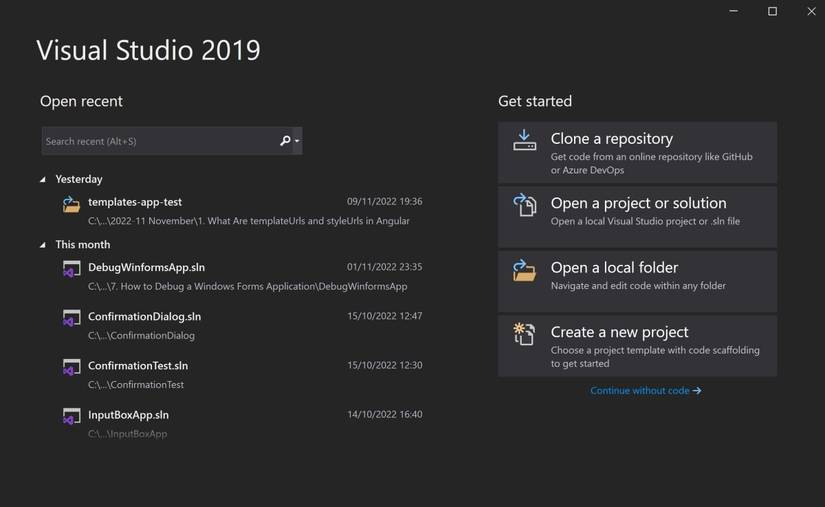This screenshot has height=507, width=825.
Task: Click the C:\...\ConfirmationTest path text
Action: click(136, 384)
